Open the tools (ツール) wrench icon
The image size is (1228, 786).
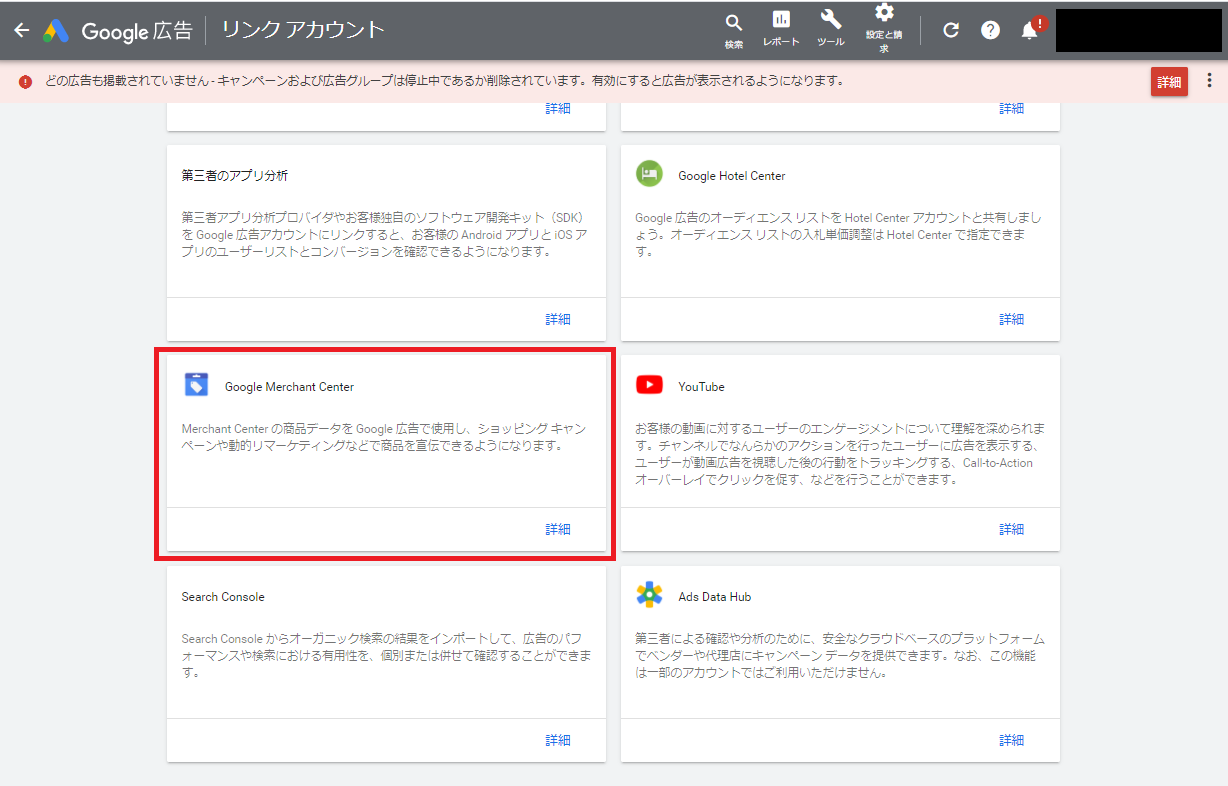point(830,28)
